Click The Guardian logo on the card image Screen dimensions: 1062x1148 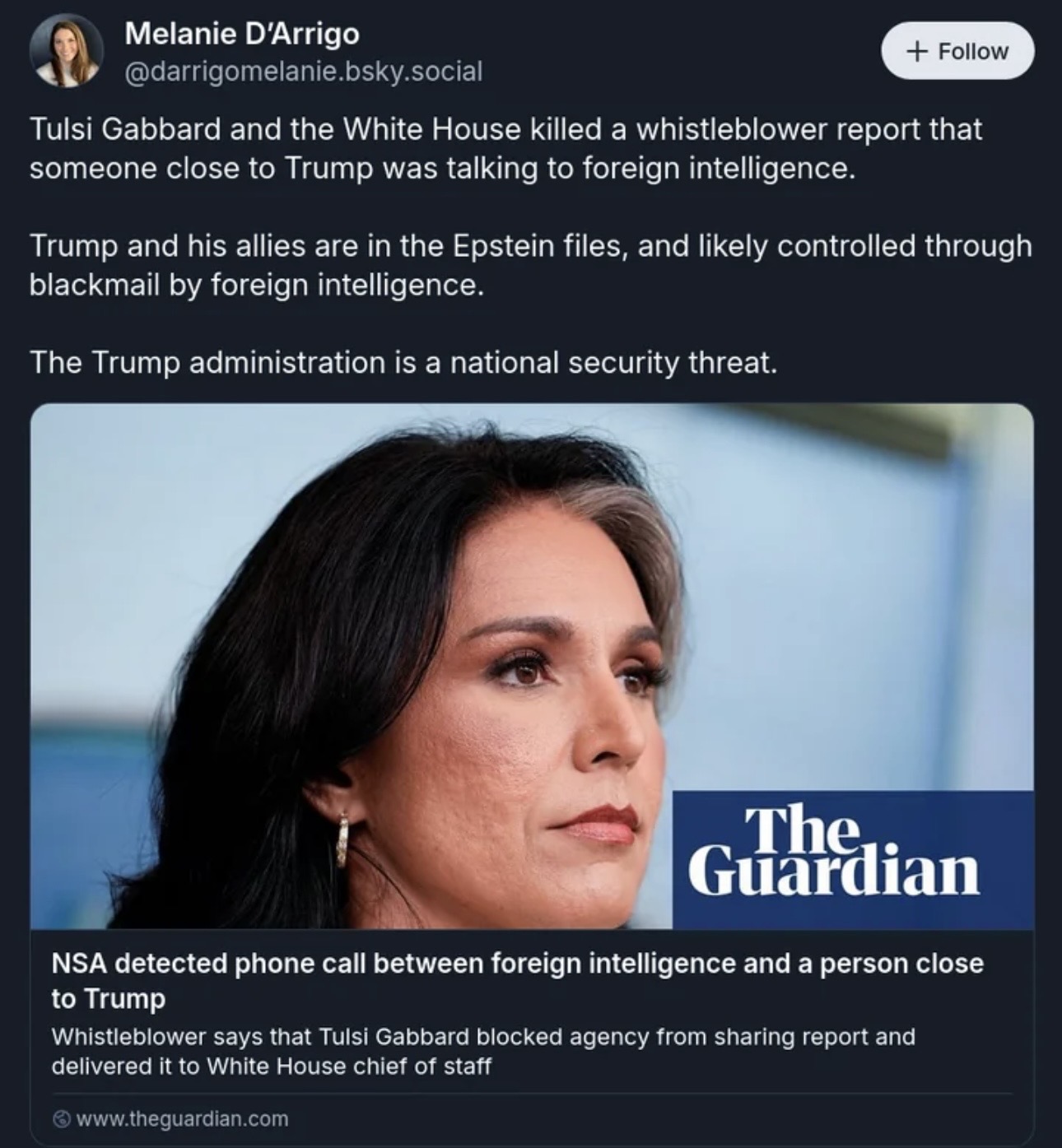click(x=833, y=851)
